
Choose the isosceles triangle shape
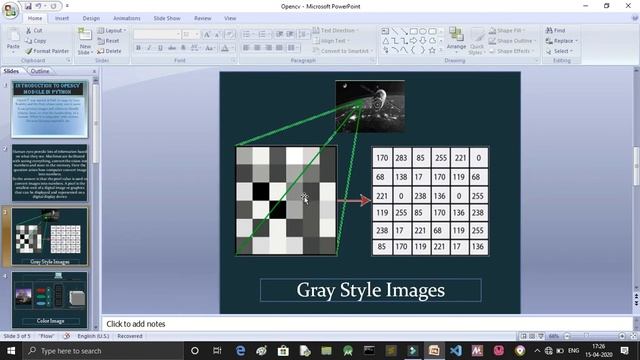(x=385, y=40)
